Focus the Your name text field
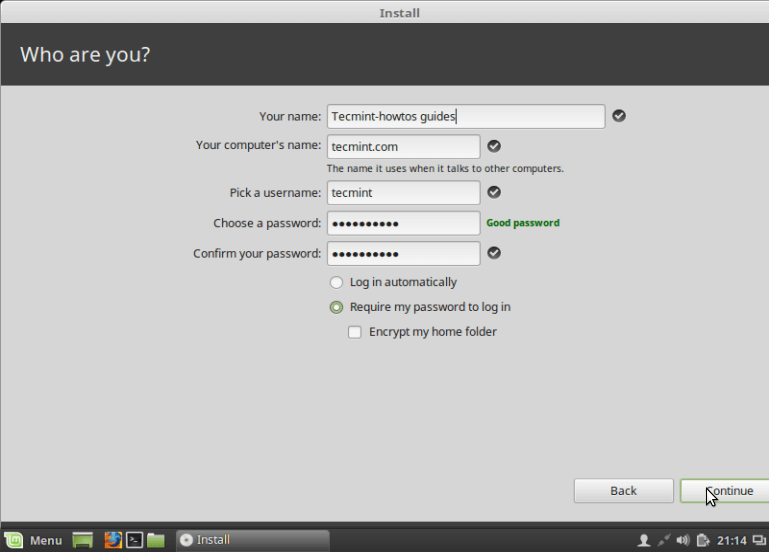Viewport: 769px width, 552px height. (x=466, y=116)
